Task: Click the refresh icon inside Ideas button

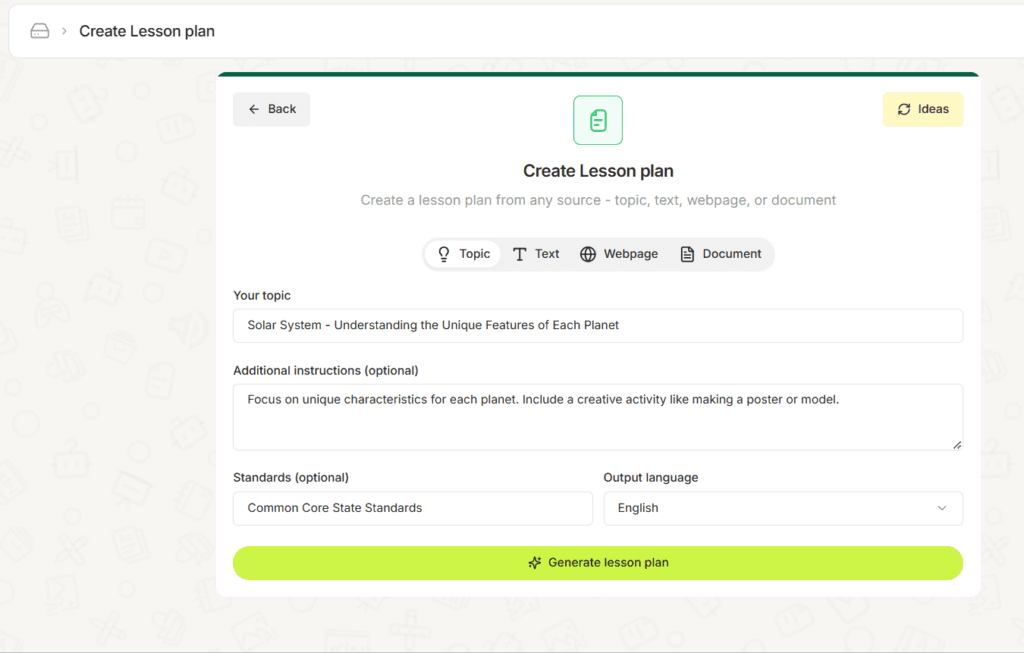Action: pyautogui.click(x=905, y=109)
